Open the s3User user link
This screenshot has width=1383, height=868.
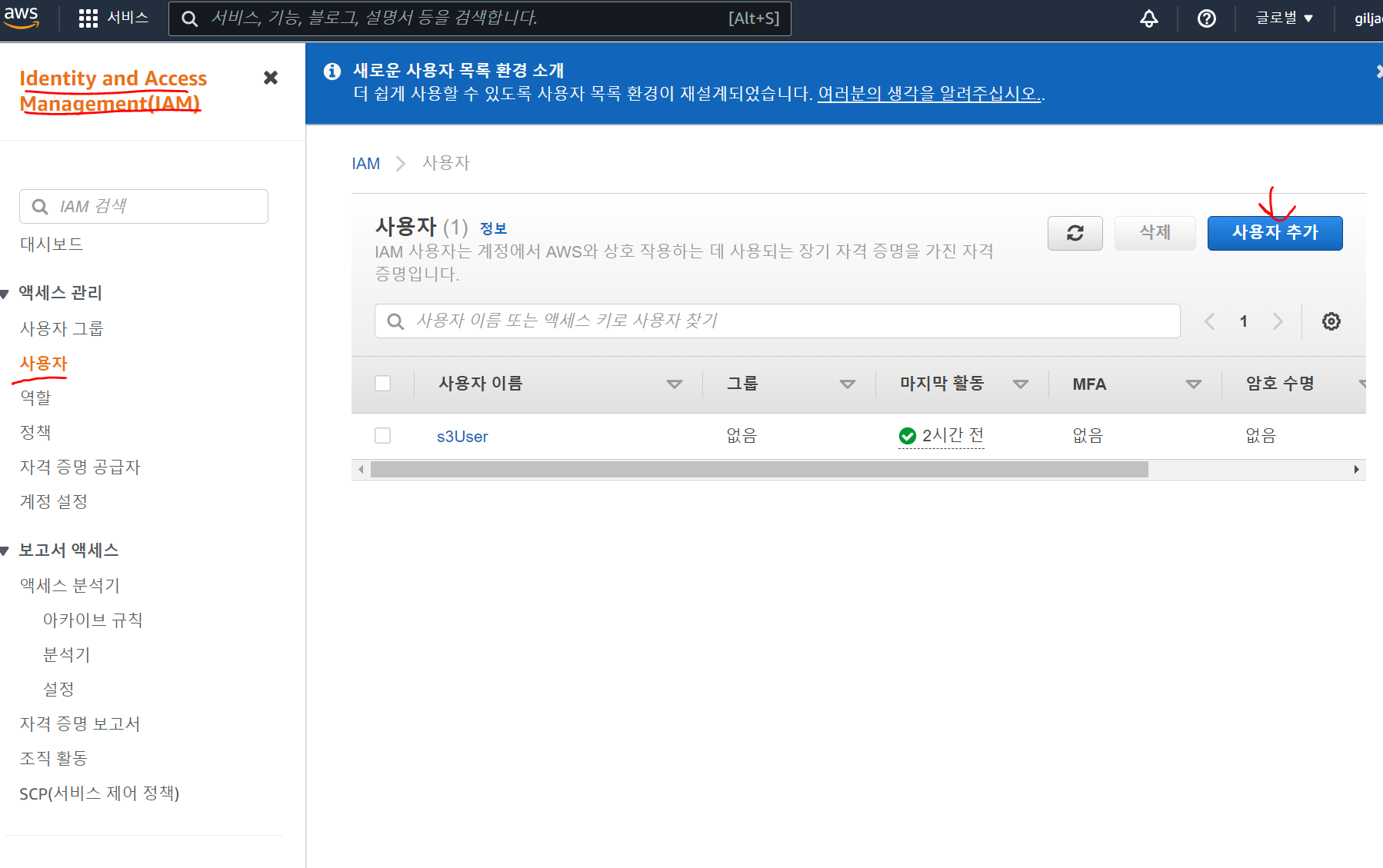point(462,437)
